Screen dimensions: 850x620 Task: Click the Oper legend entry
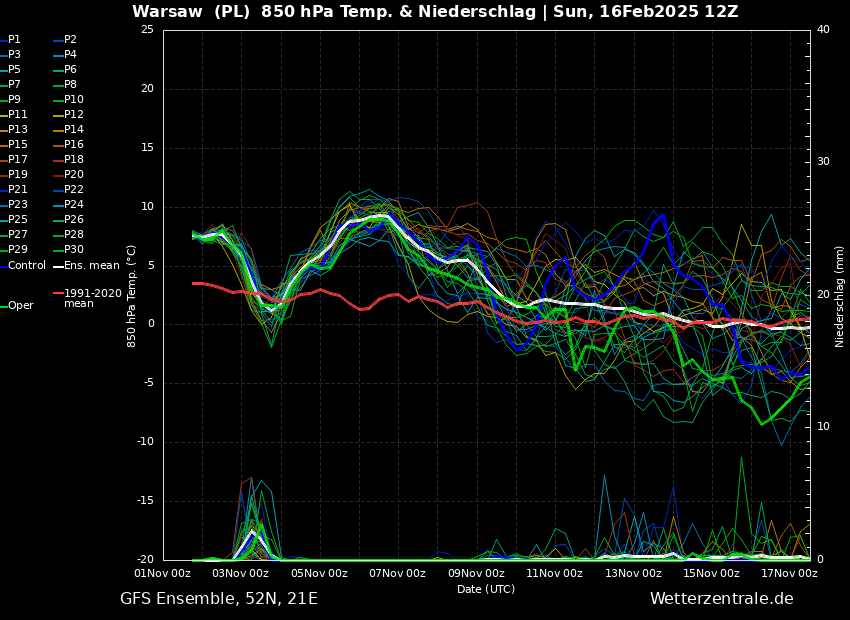(x=20, y=306)
